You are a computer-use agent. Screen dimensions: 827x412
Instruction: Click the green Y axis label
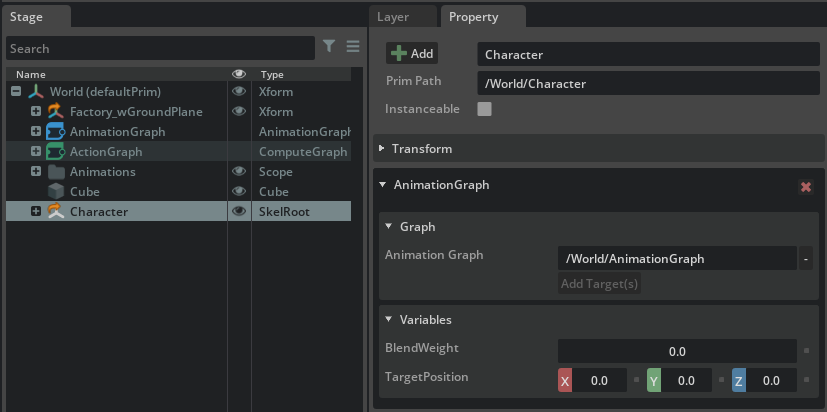pyautogui.click(x=653, y=380)
